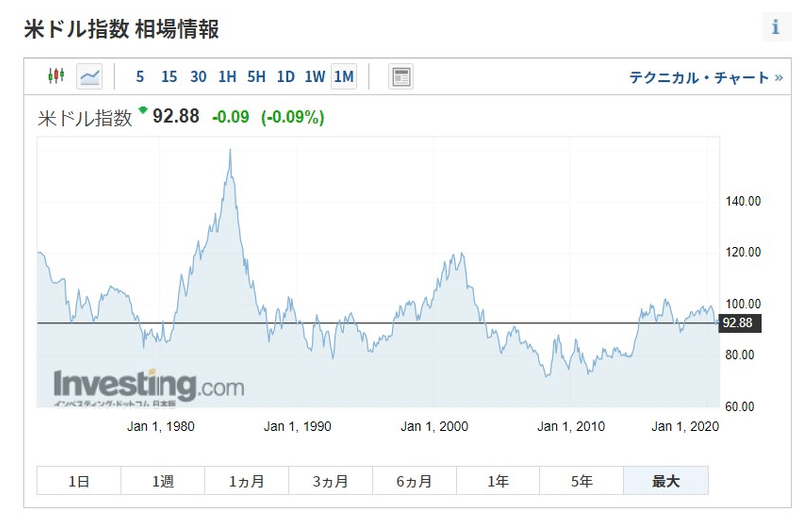800x528 pixels.
Task: Set chart range to 1ヵ月
Action: (x=246, y=481)
